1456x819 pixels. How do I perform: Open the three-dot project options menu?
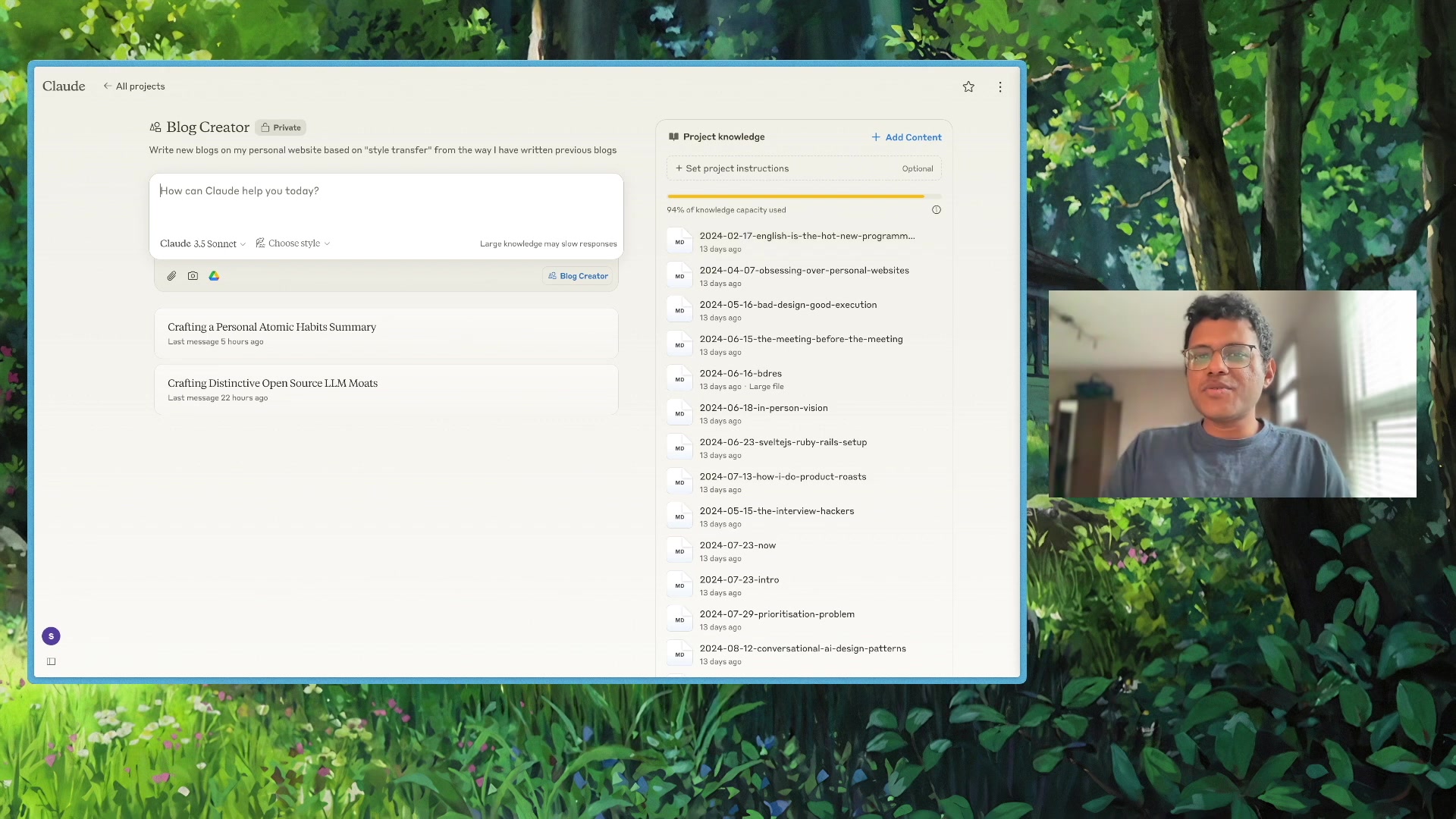click(1000, 87)
